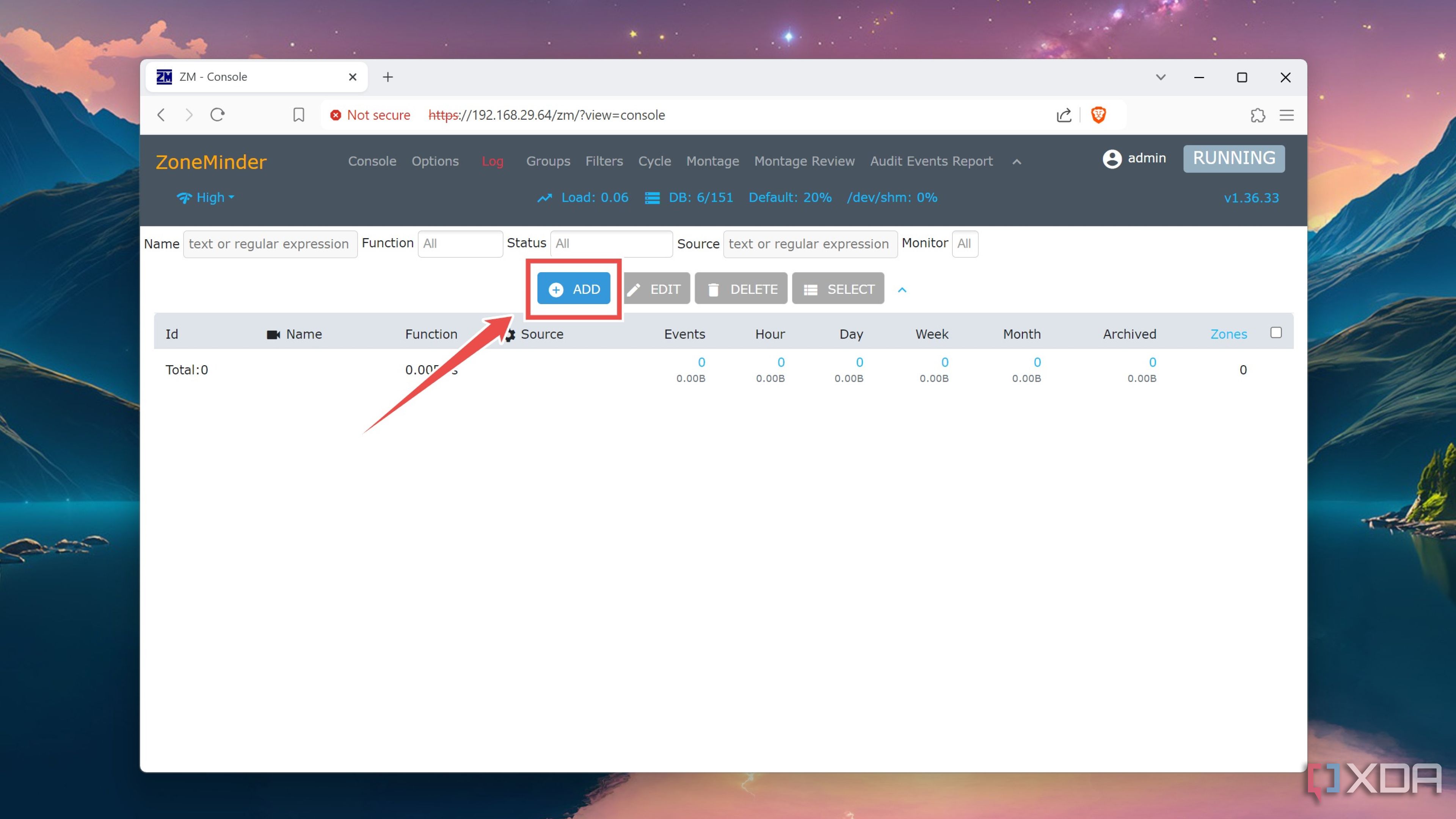Toggle the select-all checkbox in table header
The height and width of the screenshot is (819, 1456).
[x=1276, y=333]
